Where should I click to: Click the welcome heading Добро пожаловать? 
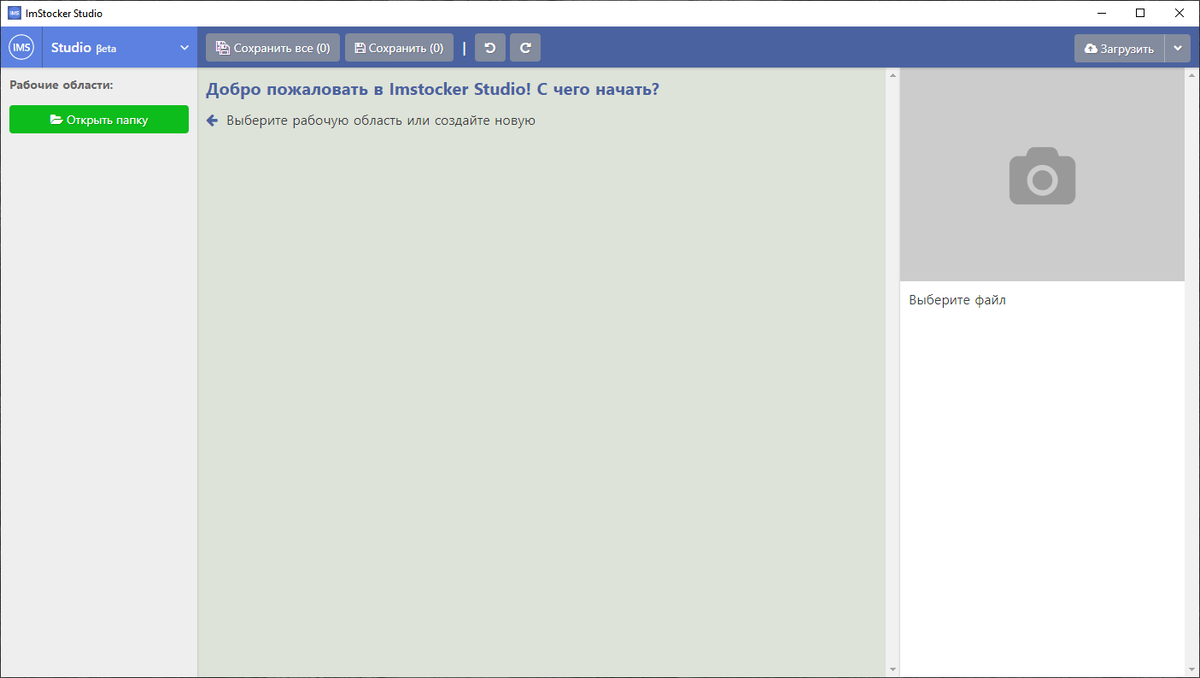point(432,90)
